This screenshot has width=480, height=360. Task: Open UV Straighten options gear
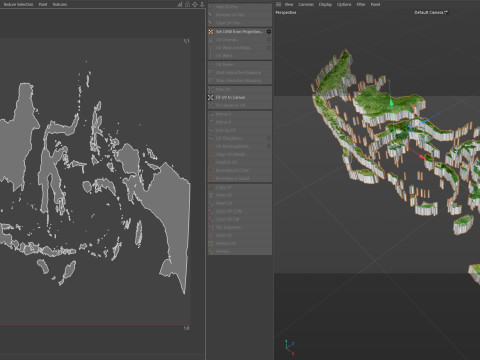click(x=269, y=138)
